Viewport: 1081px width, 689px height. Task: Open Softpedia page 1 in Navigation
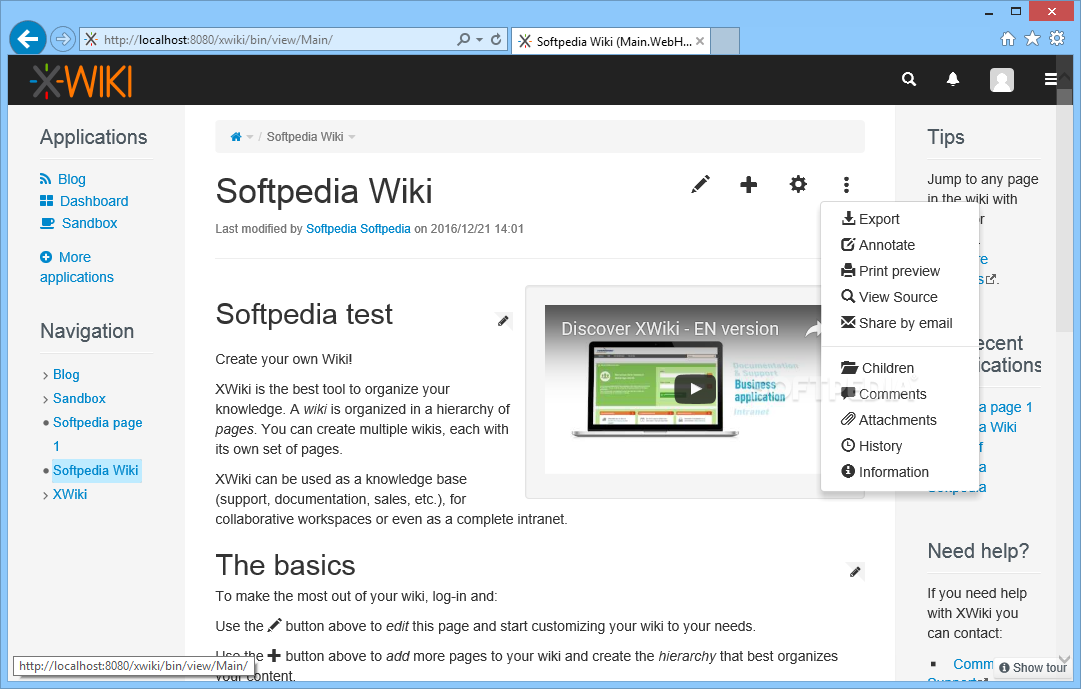tap(97, 423)
